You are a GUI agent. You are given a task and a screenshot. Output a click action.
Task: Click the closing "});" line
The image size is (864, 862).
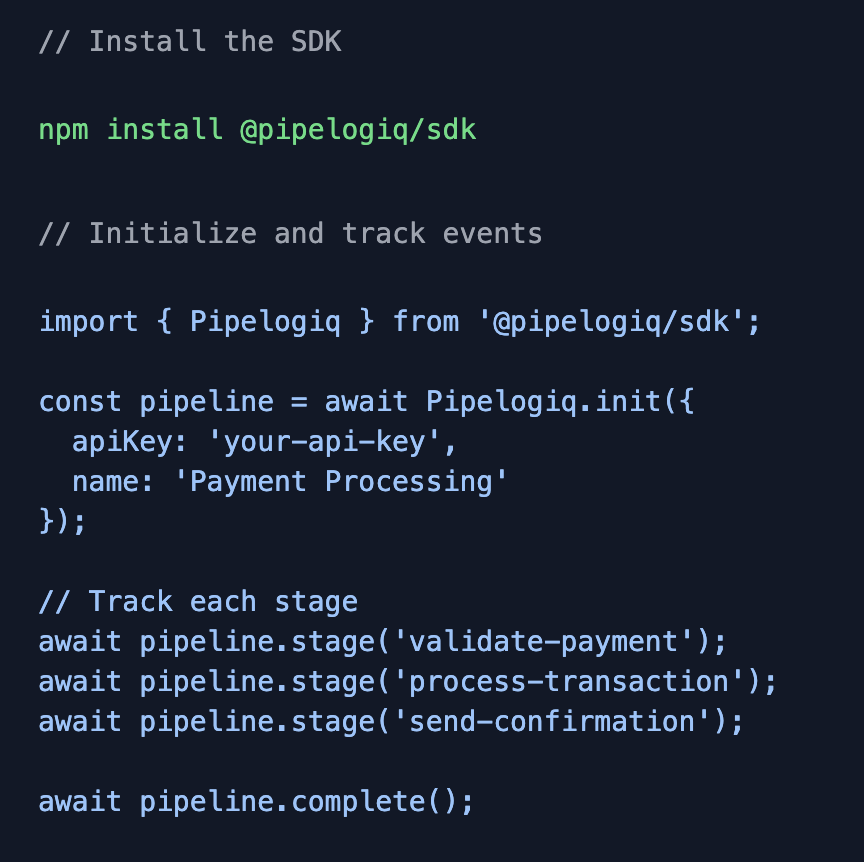pos(63,522)
